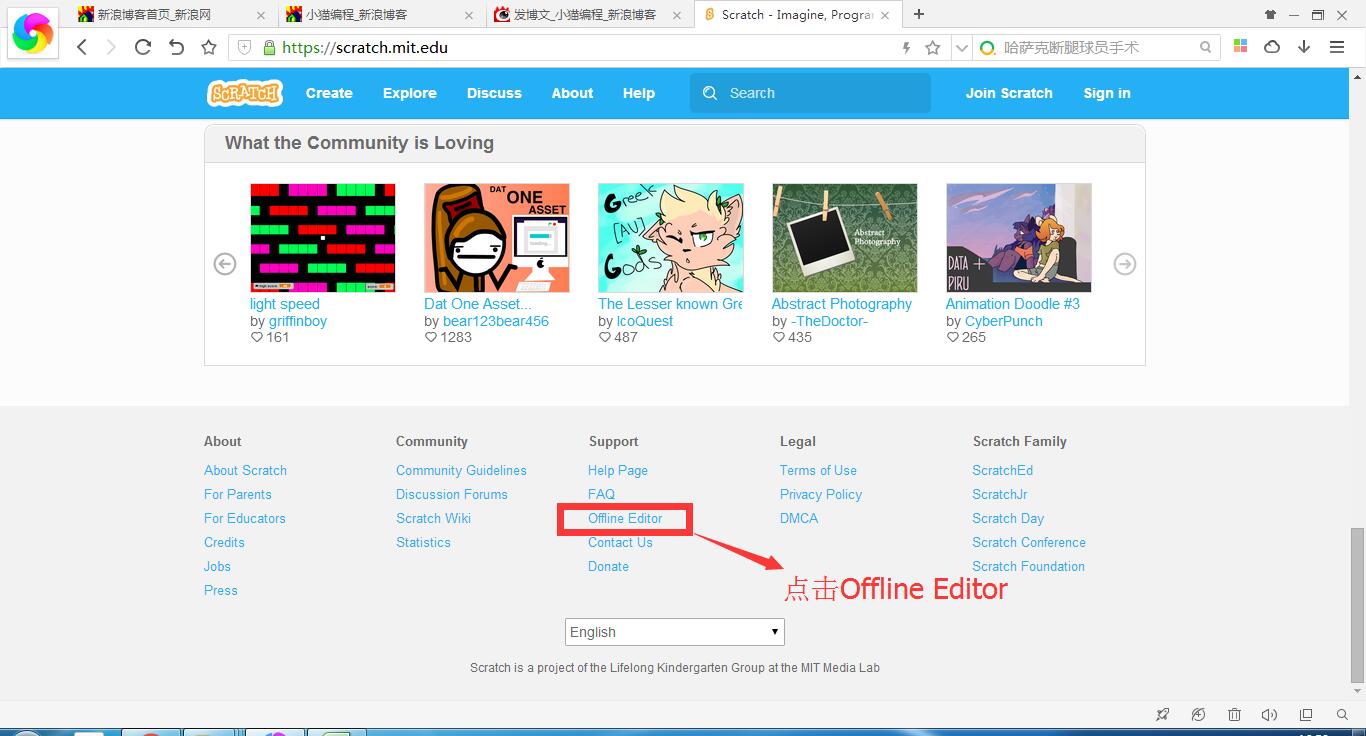Click the browser forward arrow

click(x=111, y=47)
